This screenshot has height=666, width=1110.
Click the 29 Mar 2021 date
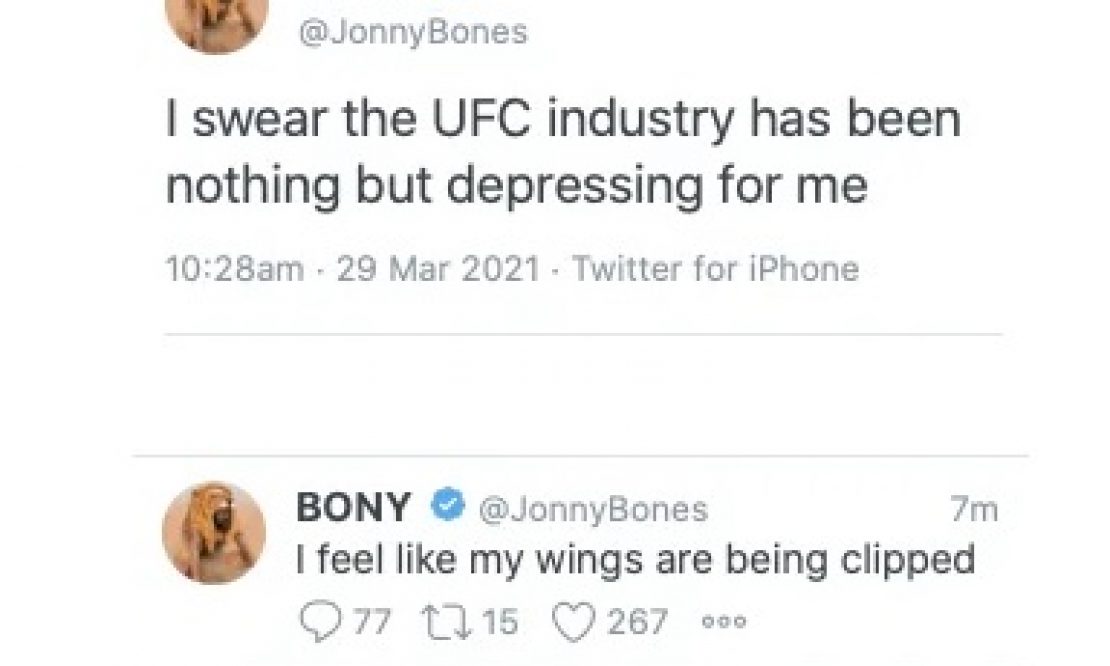pyautogui.click(x=439, y=269)
